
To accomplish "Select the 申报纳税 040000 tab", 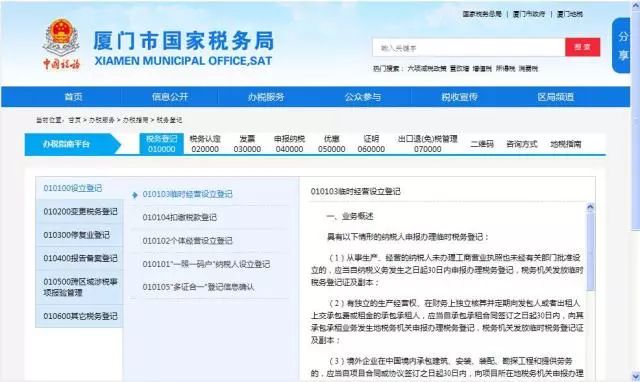I will [289, 144].
